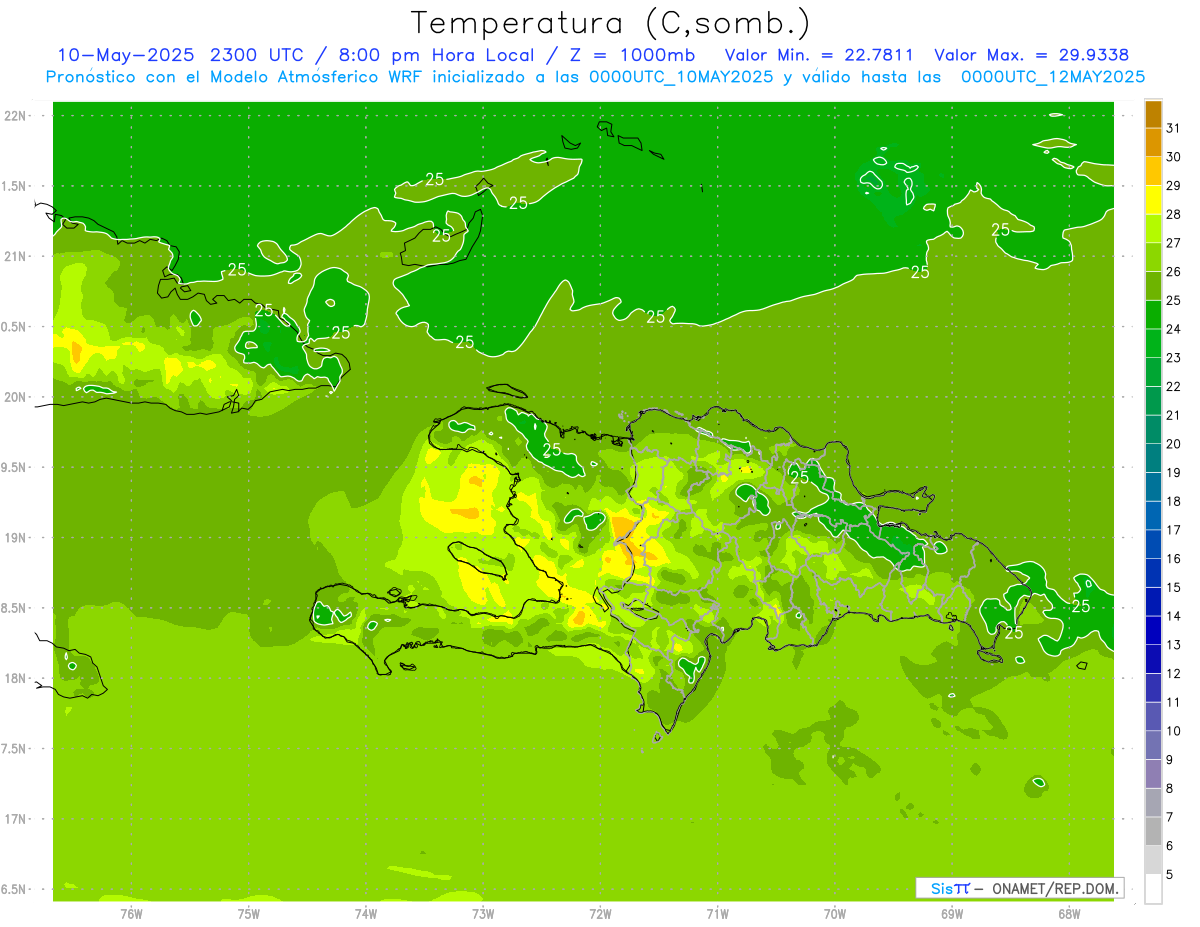Click the legend value label "23"
The width and height of the screenshot is (1200, 927).
(1173, 358)
